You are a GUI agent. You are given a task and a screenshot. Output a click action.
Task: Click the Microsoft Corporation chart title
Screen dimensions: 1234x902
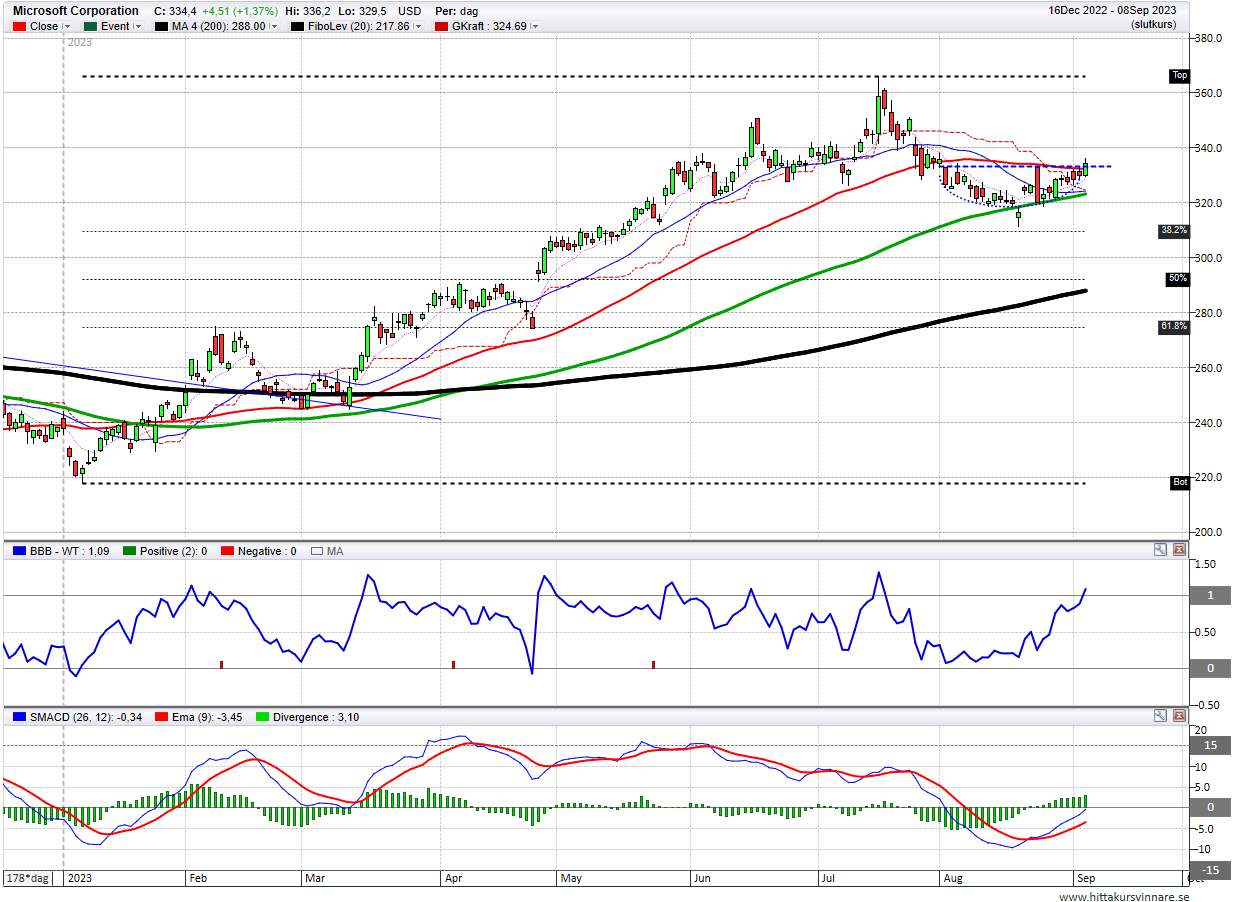click(76, 11)
